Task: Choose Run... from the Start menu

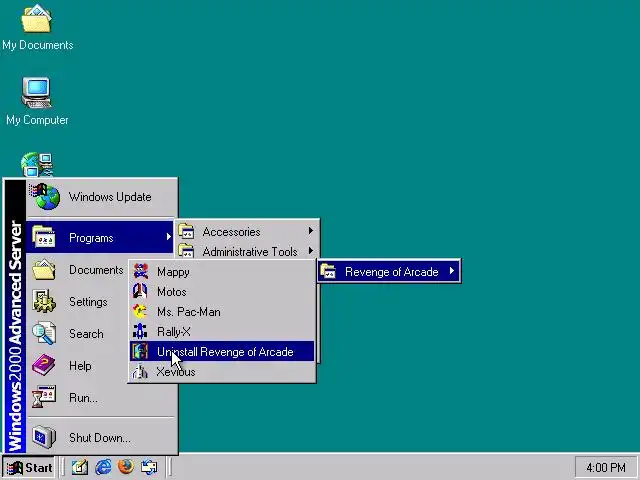Action: 102,397
